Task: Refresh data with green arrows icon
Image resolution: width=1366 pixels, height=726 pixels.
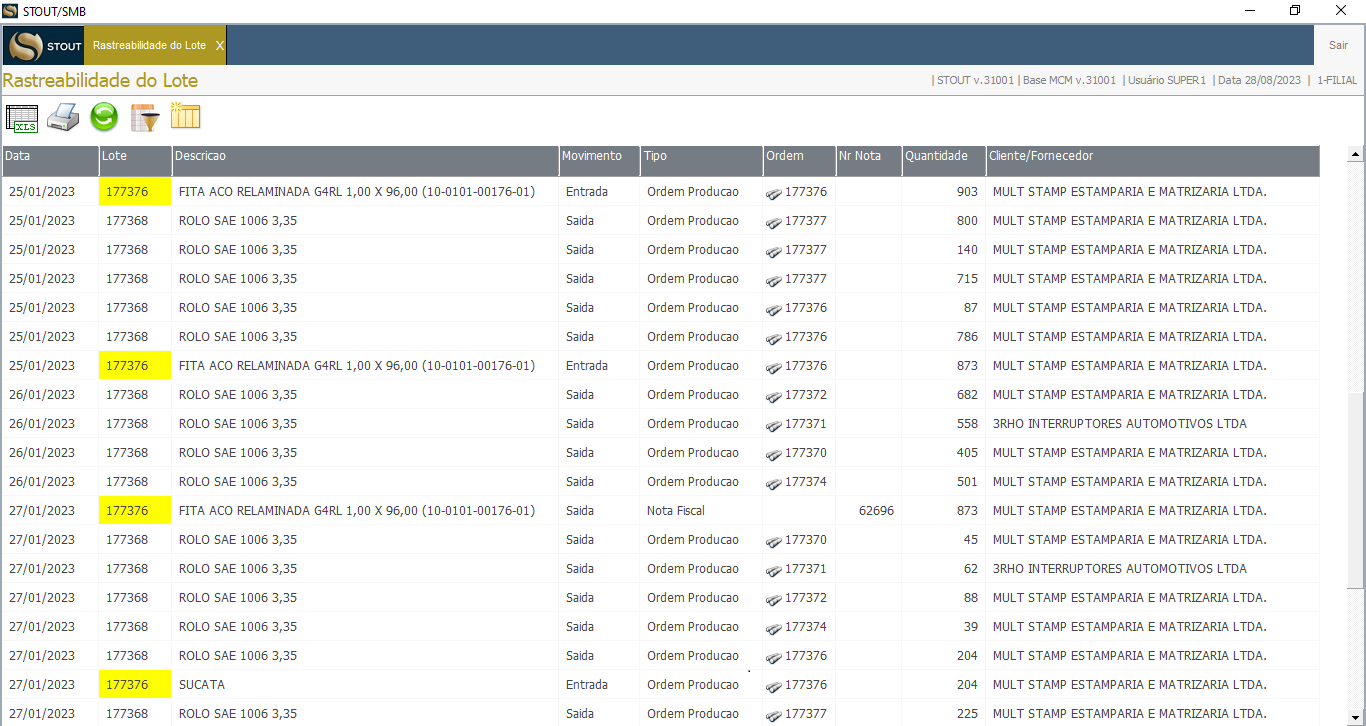Action: [104, 118]
